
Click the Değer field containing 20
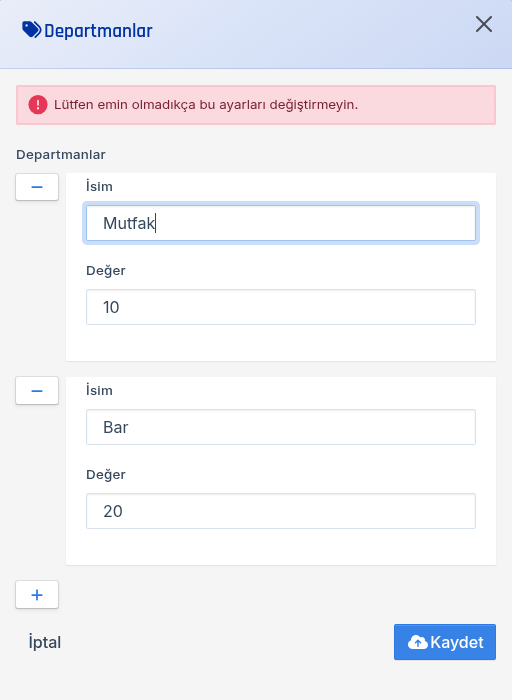click(x=281, y=511)
